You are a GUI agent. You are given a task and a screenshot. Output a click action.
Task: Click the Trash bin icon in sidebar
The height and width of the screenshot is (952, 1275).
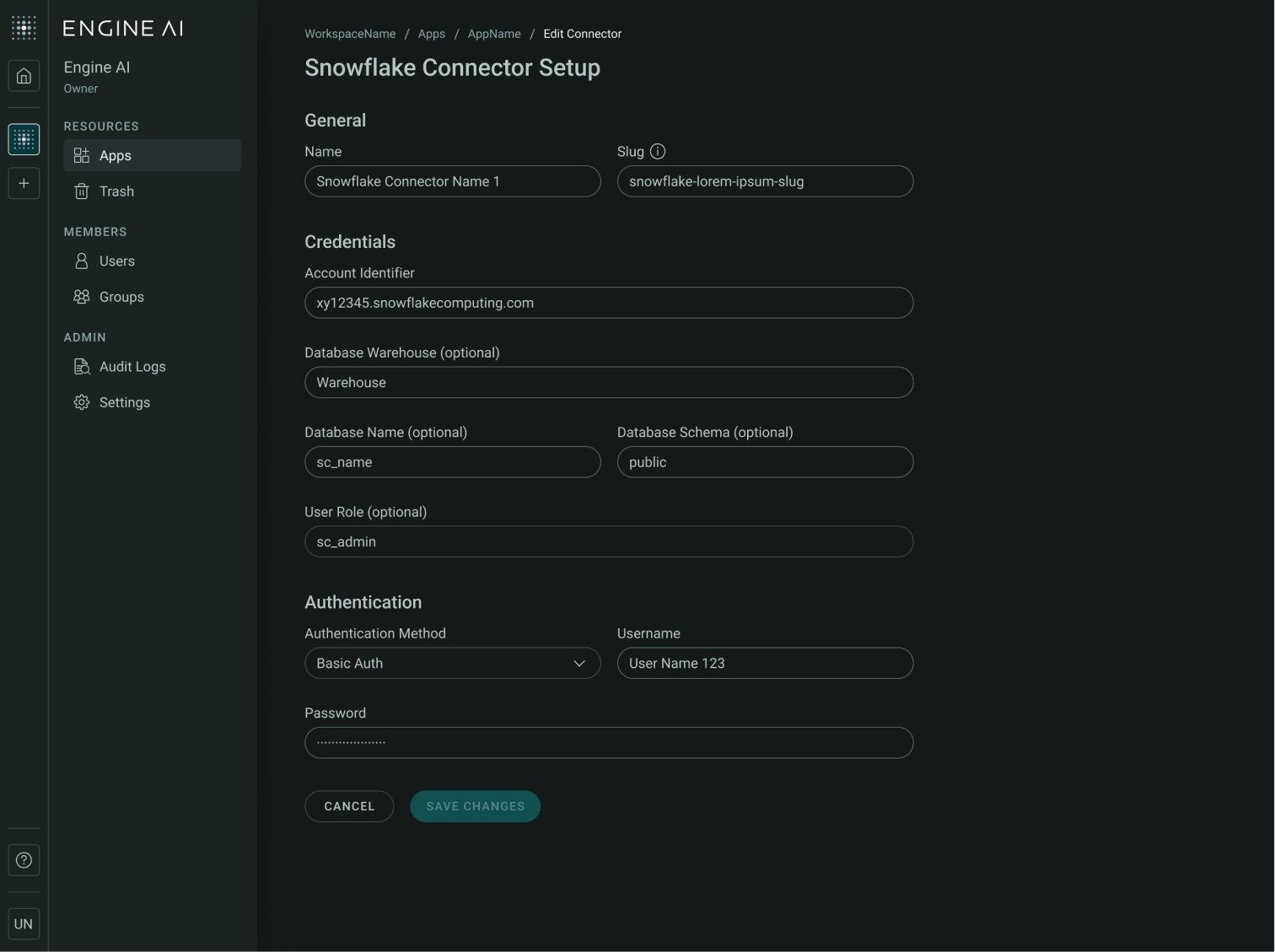coord(82,191)
